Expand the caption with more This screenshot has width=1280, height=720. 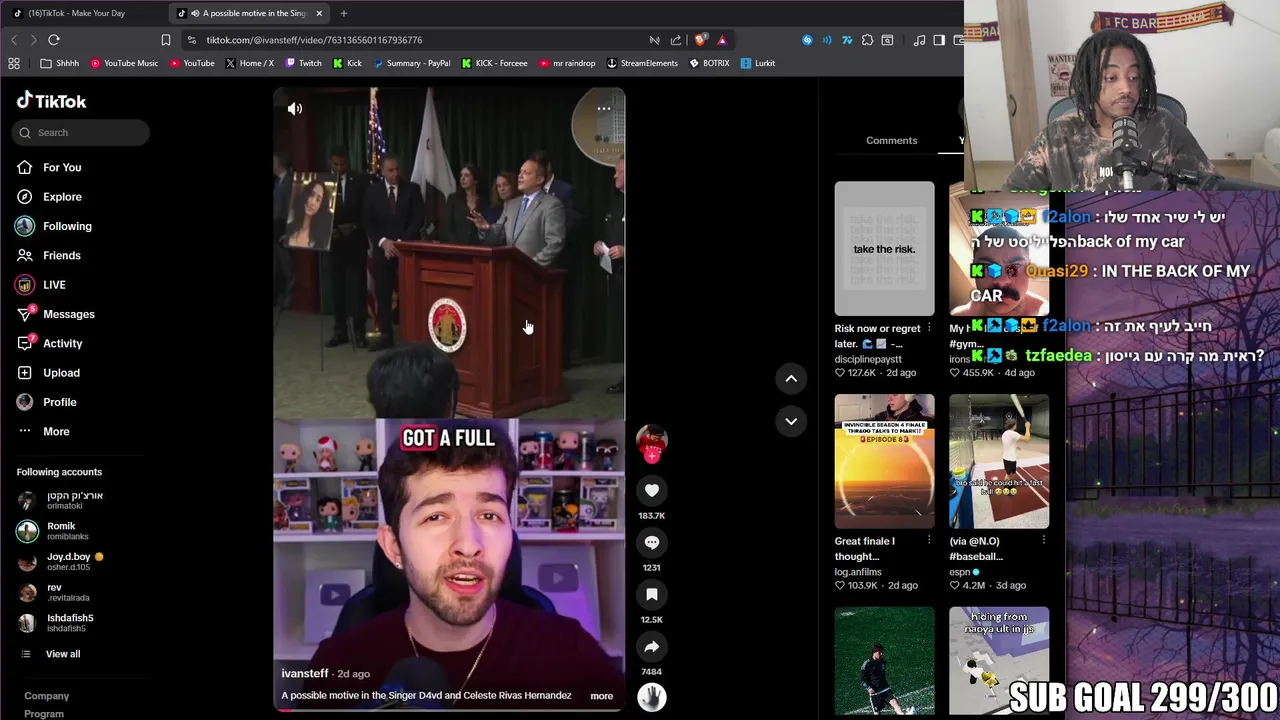[601, 696]
